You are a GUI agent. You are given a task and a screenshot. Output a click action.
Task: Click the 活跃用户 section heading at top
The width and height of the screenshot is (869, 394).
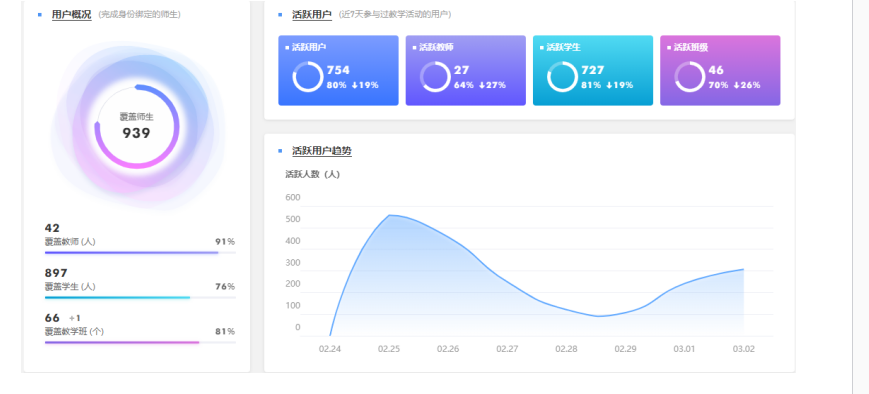(312, 15)
